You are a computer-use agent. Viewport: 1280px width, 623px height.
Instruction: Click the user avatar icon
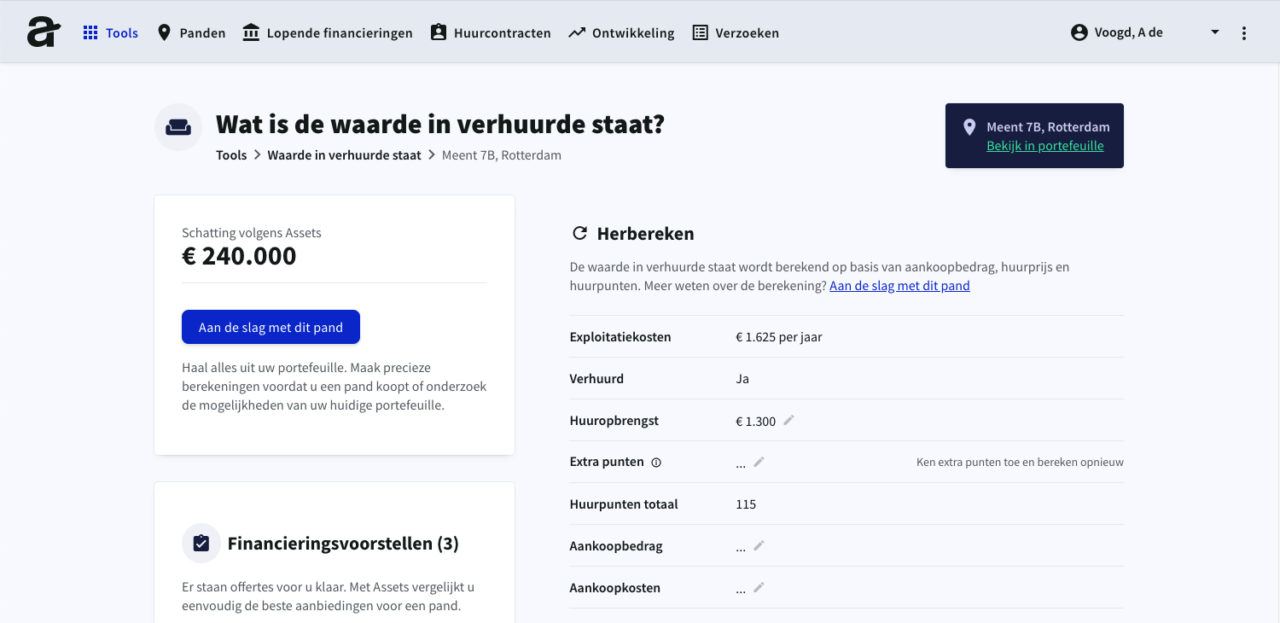(x=1078, y=31)
